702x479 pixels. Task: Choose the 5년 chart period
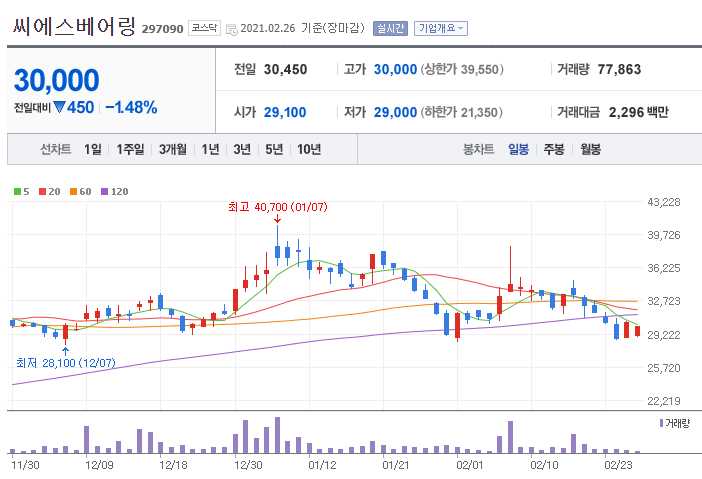coord(274,149)
